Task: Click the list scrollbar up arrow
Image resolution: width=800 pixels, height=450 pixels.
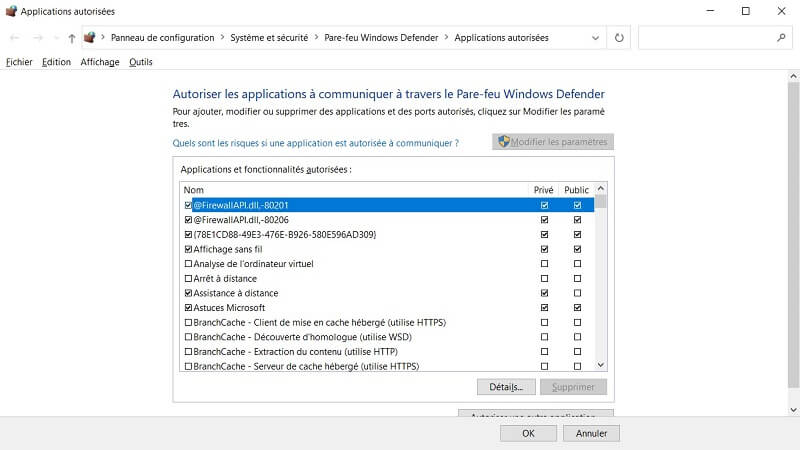Action: pos(601,188)
